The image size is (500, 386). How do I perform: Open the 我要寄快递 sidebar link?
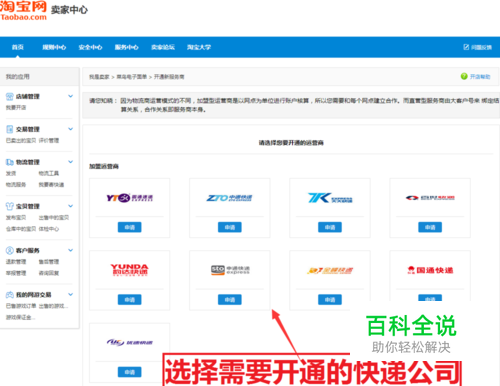(51, 184)
